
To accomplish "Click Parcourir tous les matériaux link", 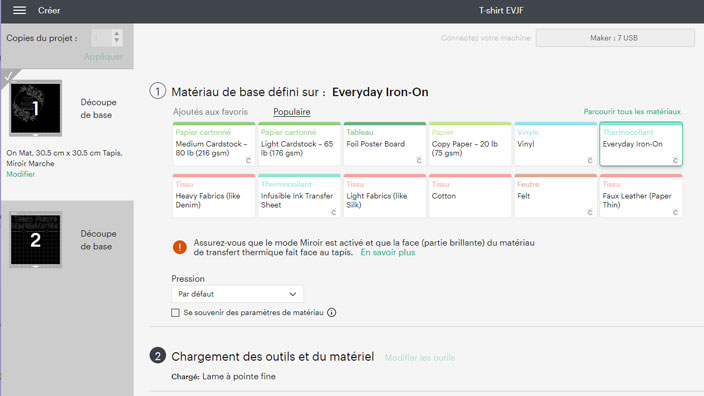I will coord(632,111).
